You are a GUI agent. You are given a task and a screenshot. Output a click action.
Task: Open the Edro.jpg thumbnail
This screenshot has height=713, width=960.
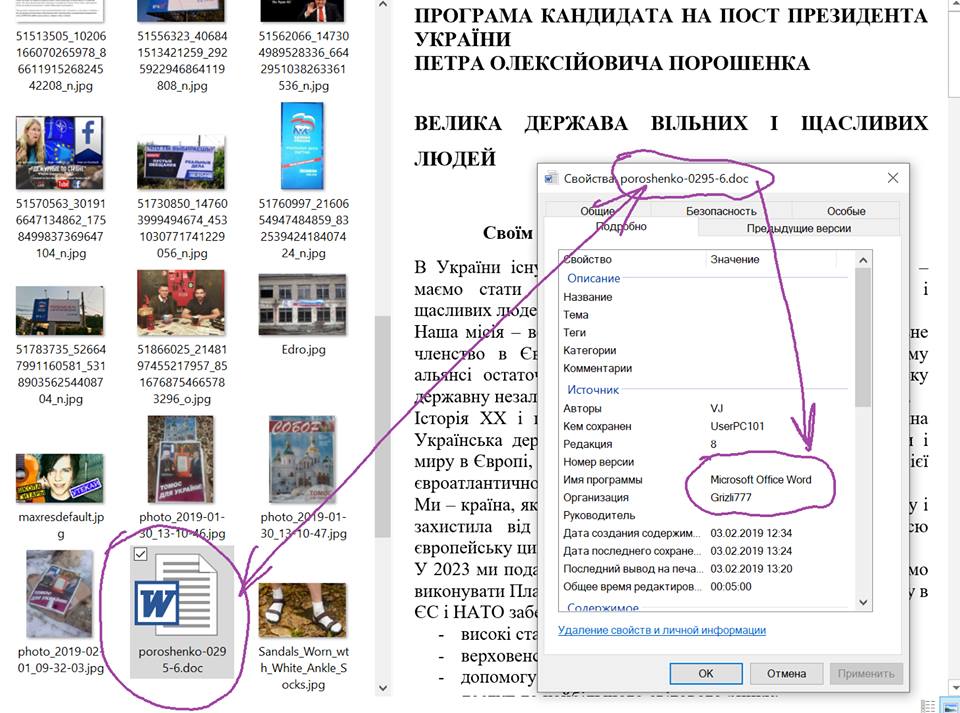(302, 305)
